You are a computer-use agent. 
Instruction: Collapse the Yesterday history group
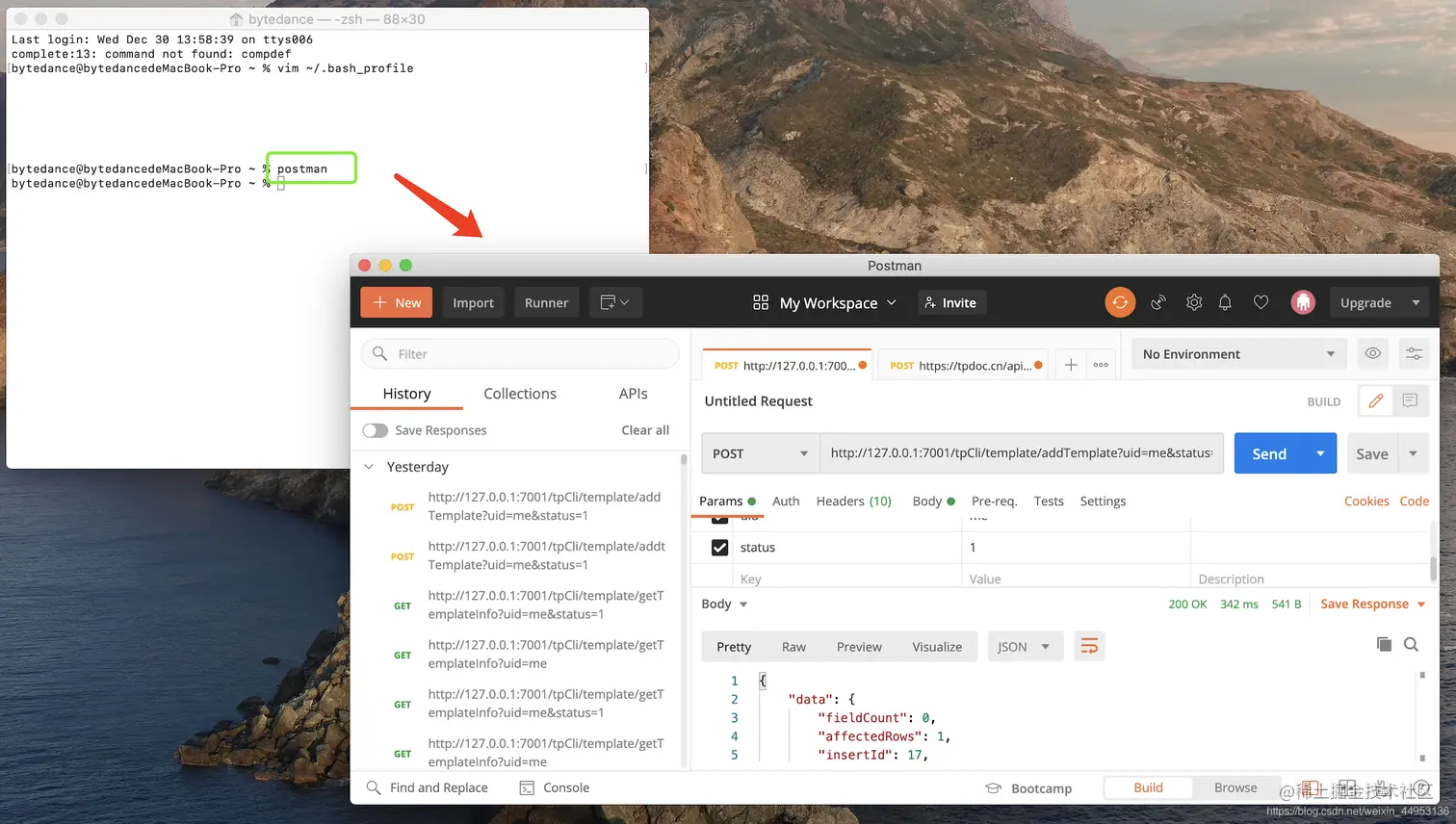tap(369, 467)
